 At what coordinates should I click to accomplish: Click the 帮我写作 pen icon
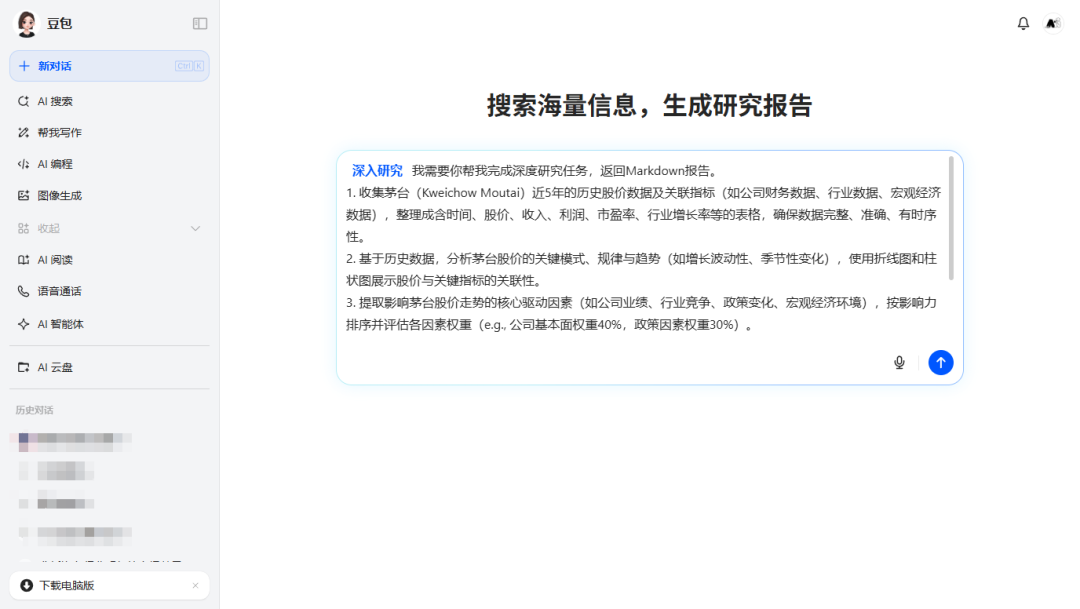[x=23, y=132]
